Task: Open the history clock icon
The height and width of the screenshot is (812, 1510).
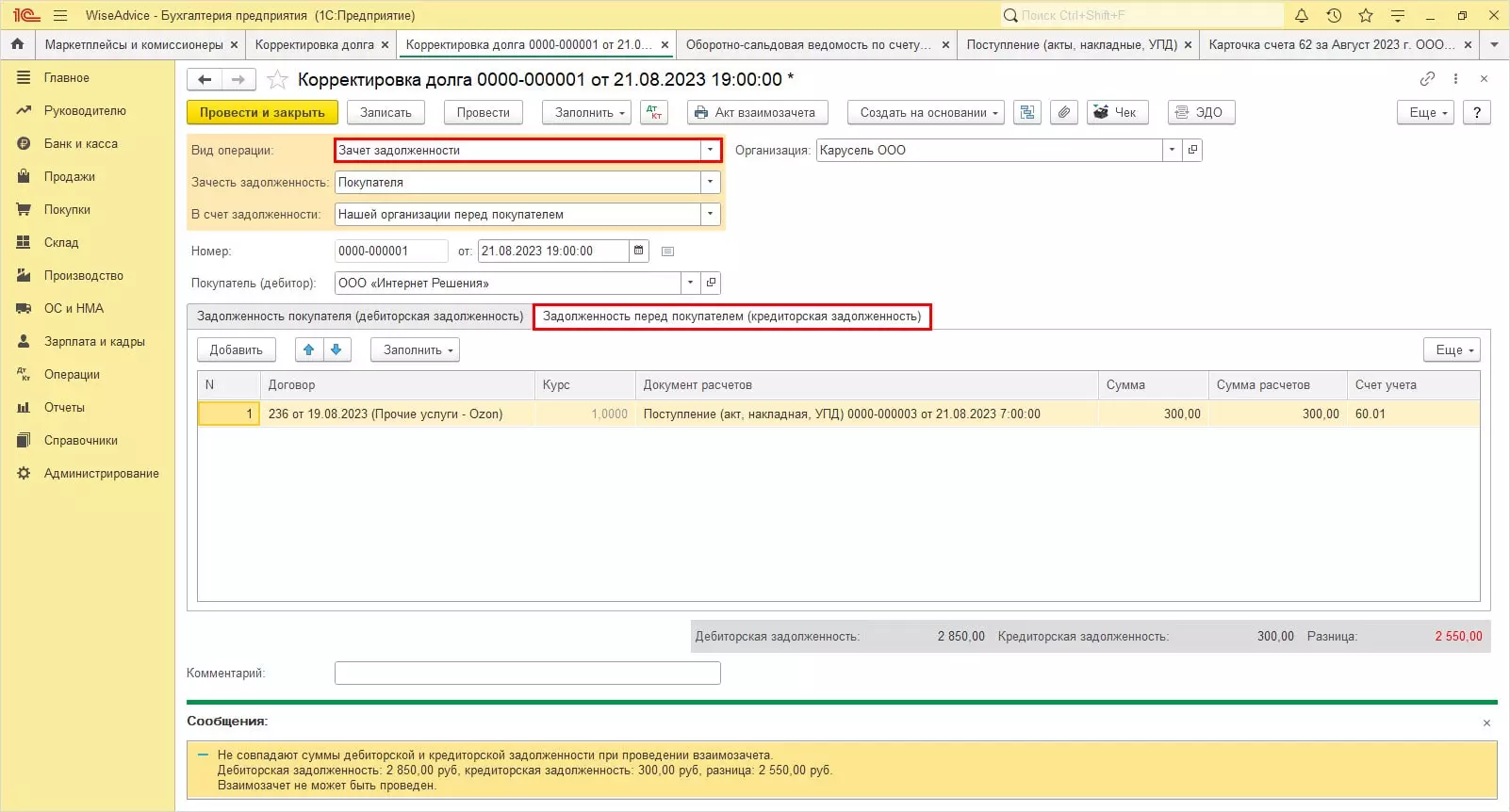Action: [1333, 15]
